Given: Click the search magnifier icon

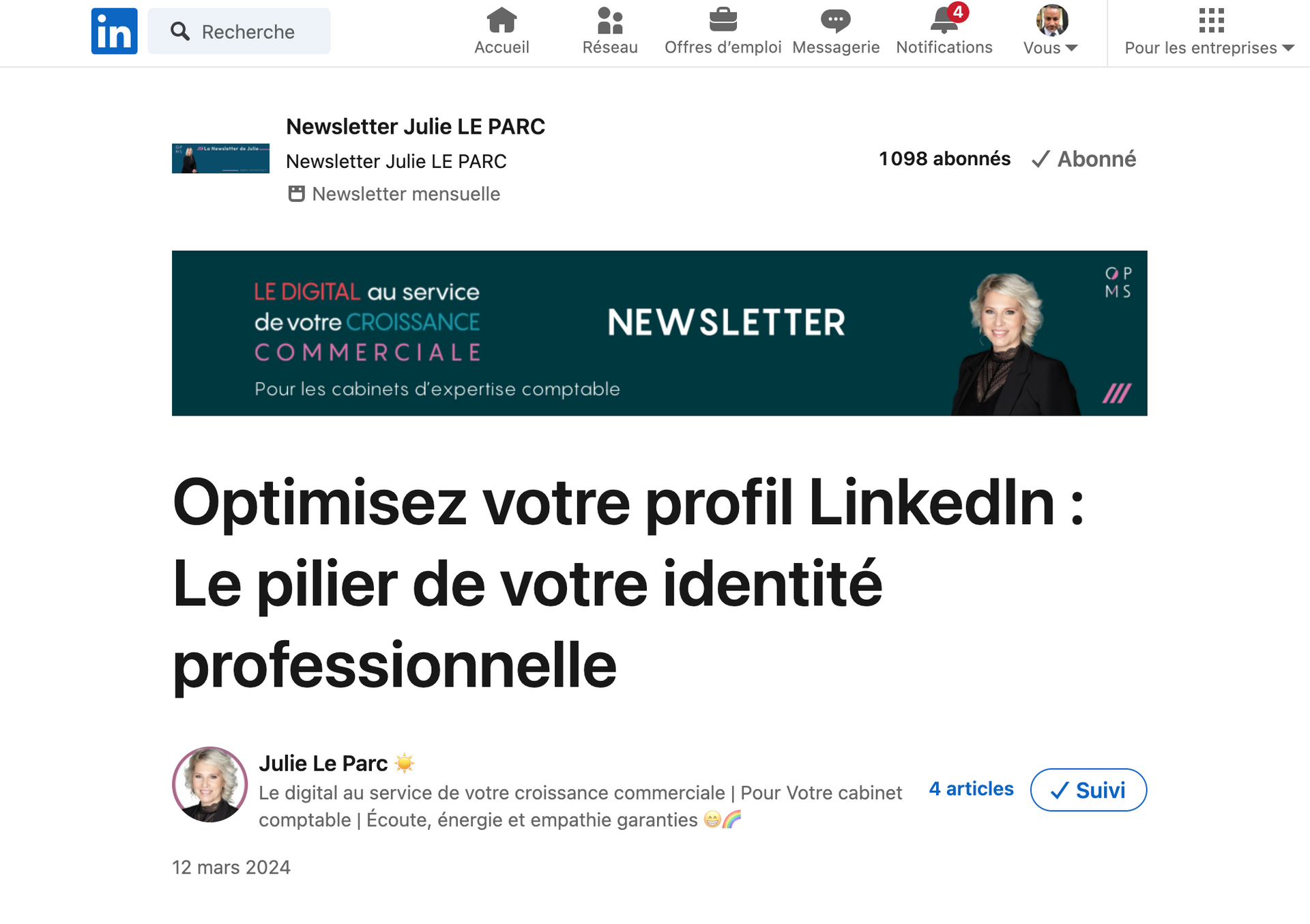Looking at the screenshot, I should pyautogui.click(x=180, y=31).
